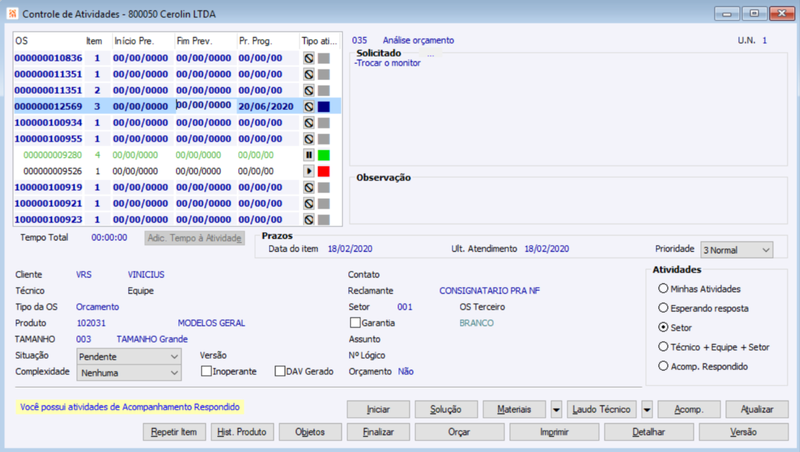Image resolution: width=800 pixels, height=452 pixels.
Task: Click the blocked icon in the 100000100934 row
Action: pyautogui.click(x=309, y=123)
